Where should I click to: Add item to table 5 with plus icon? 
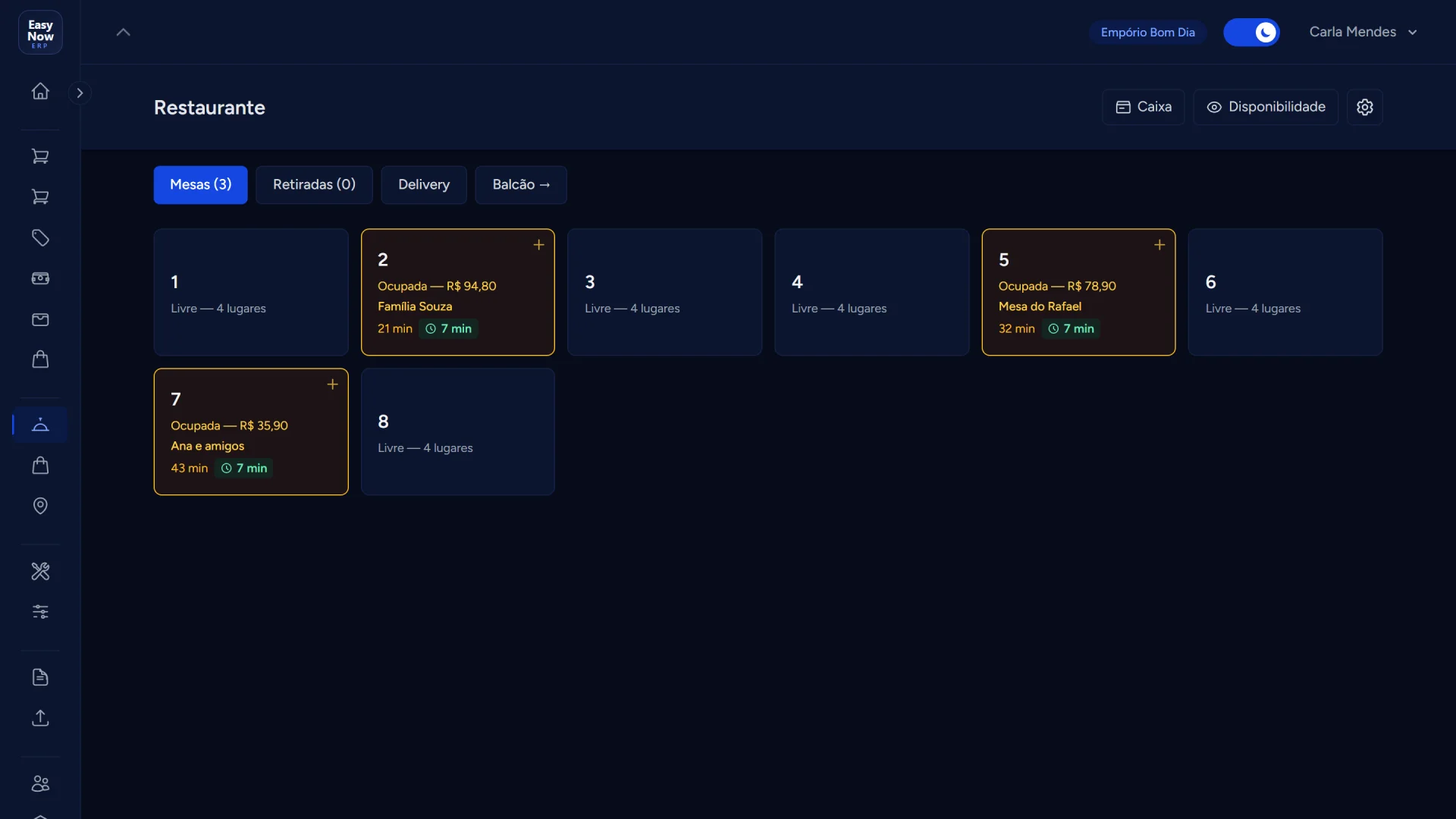coord(1159,245)
